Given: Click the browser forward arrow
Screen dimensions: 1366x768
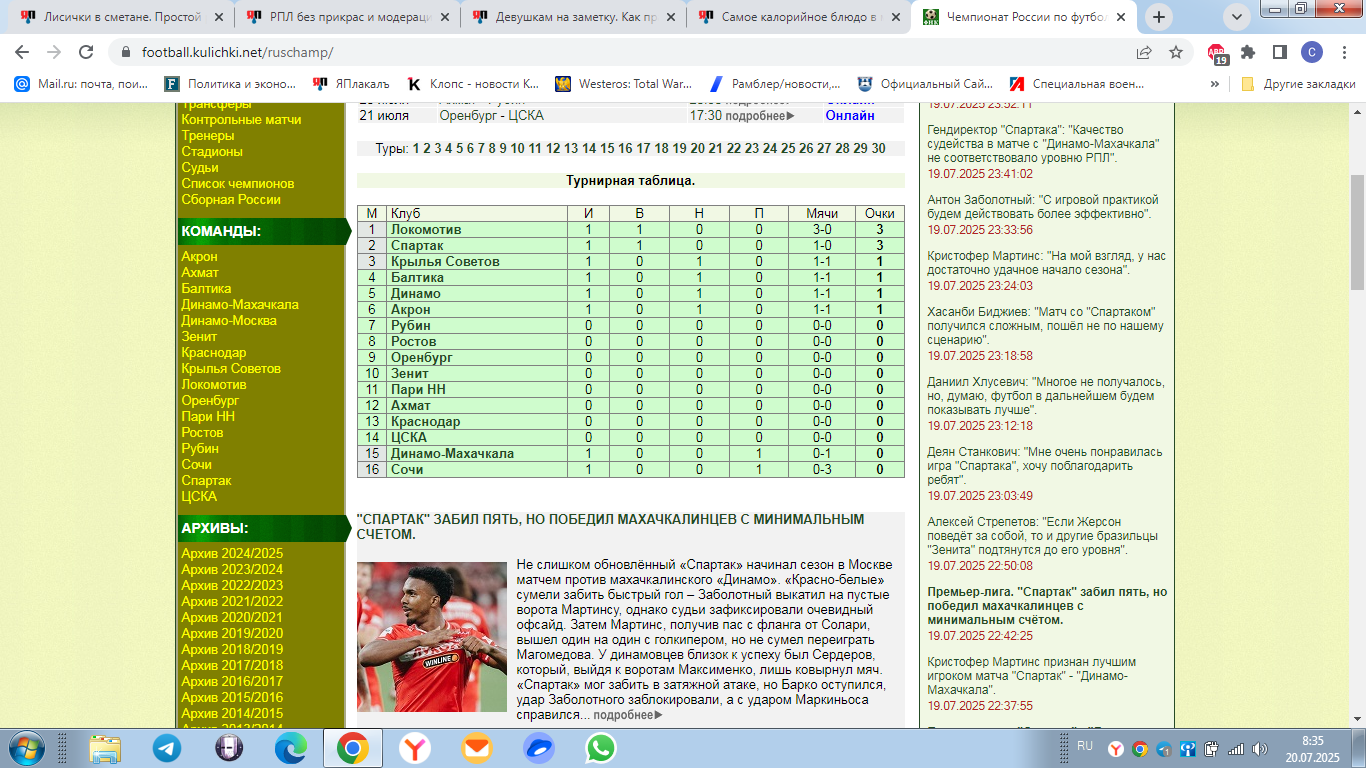Looking at the screenshot, I should pyautogui.click(x=54, y=52).
